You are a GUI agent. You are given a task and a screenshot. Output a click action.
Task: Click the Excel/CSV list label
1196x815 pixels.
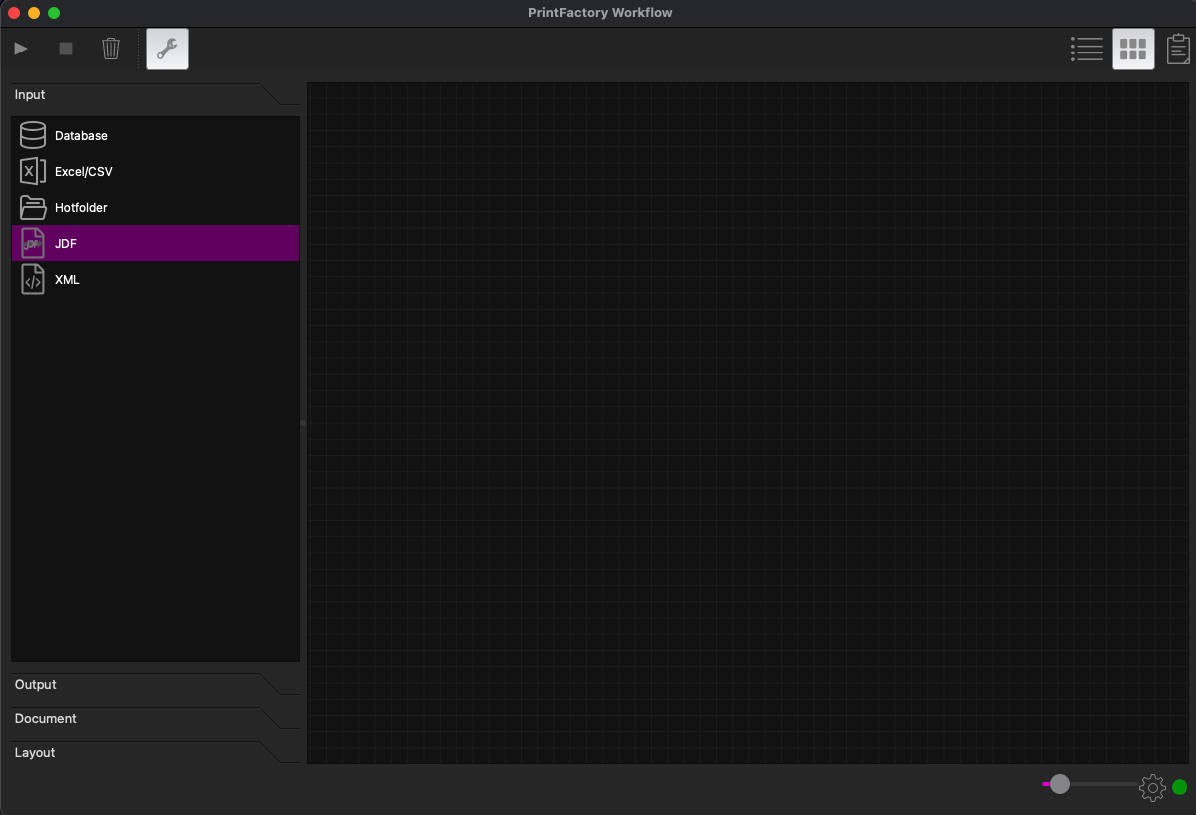point(84,172)
